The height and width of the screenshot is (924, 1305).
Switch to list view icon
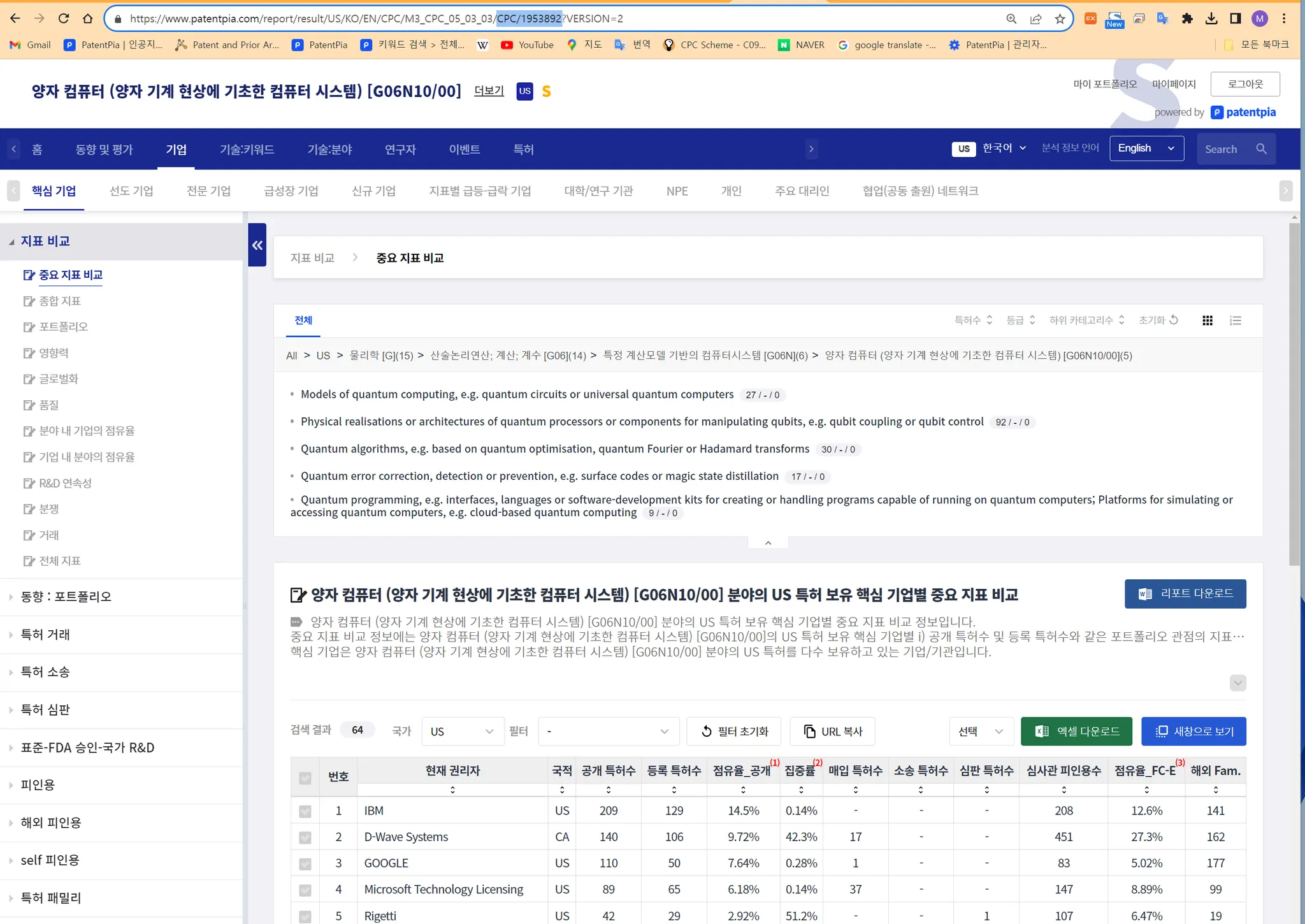pyautogui.click(x=1236, y=321)
